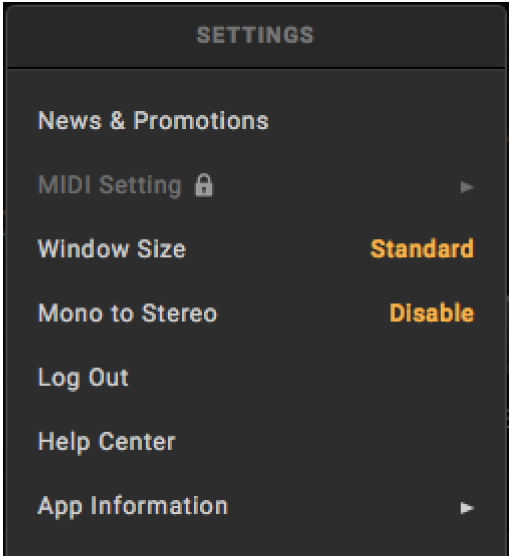Open the App Information entry
The image size is (510, 556).
pos(133,506)
